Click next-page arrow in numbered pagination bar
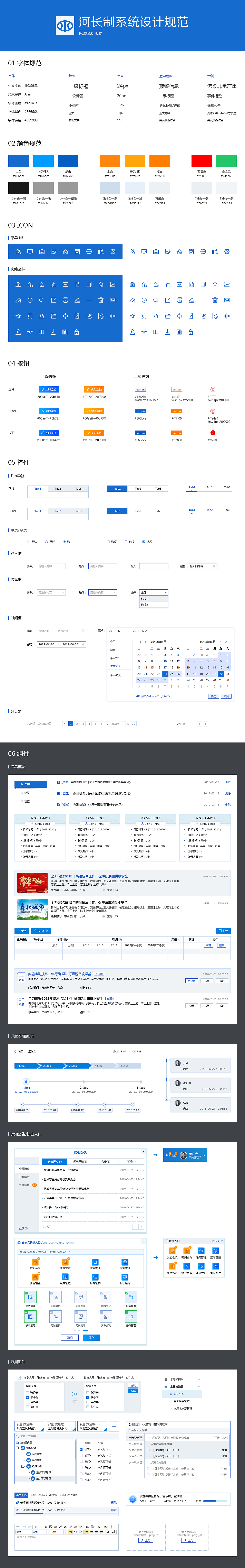The width and height of the screenshot is (245, 1568). 108,724
